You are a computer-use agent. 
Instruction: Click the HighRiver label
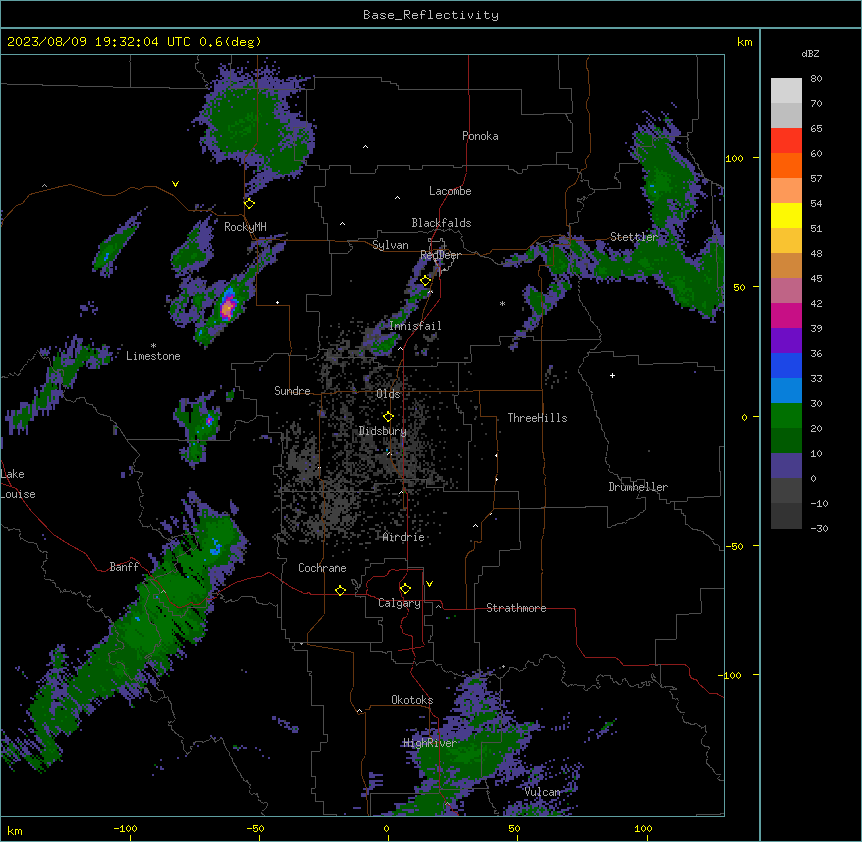(430, 743)
